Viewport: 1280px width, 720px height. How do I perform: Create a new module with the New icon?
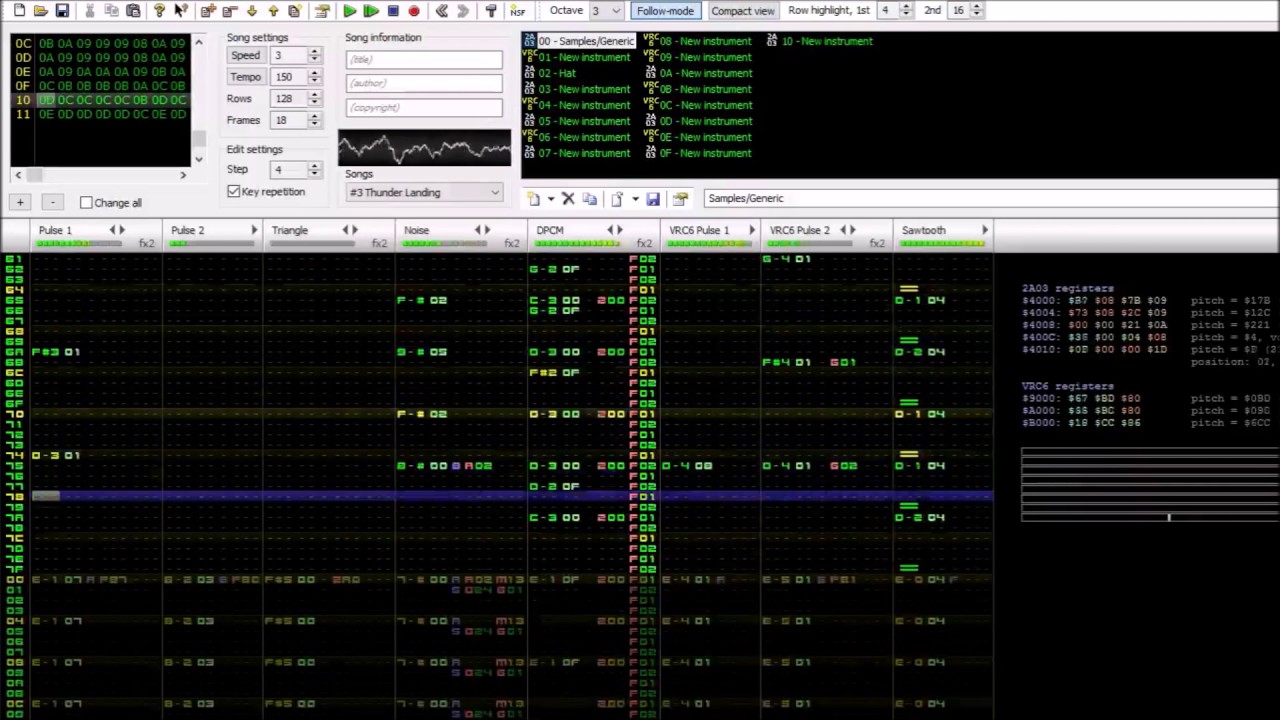[19, 11]
